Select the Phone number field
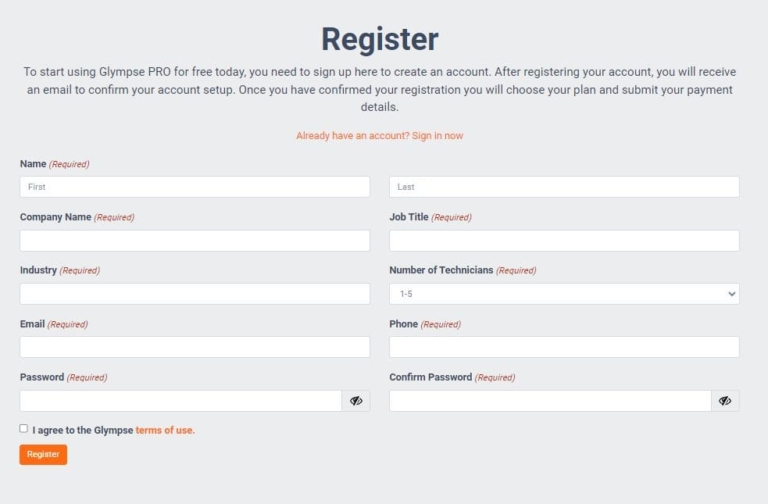Viewport: 768px width, 504px height. click(x=564, y=347)
